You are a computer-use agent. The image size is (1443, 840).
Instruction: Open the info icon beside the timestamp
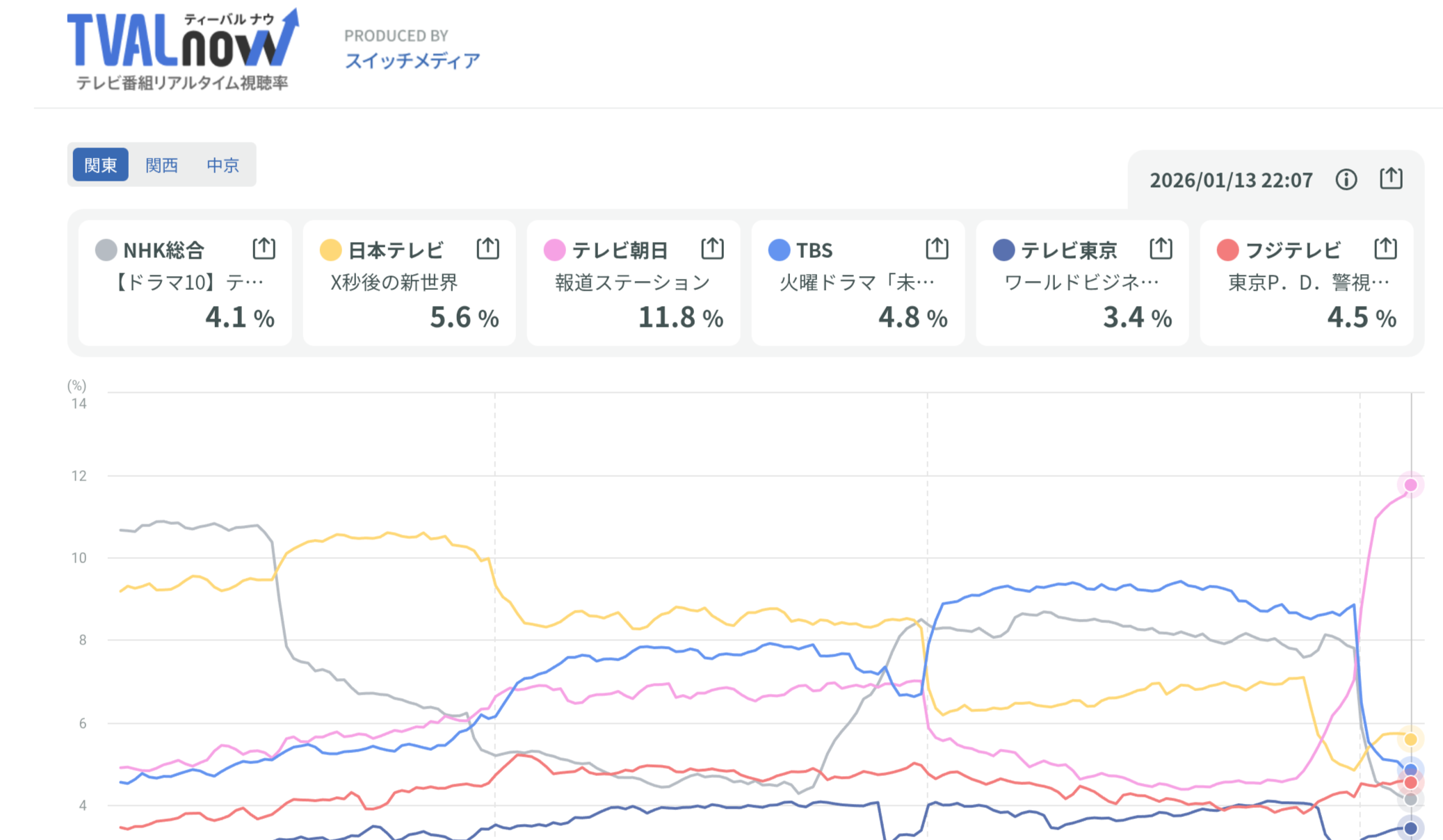click(x=1346, y=179)
